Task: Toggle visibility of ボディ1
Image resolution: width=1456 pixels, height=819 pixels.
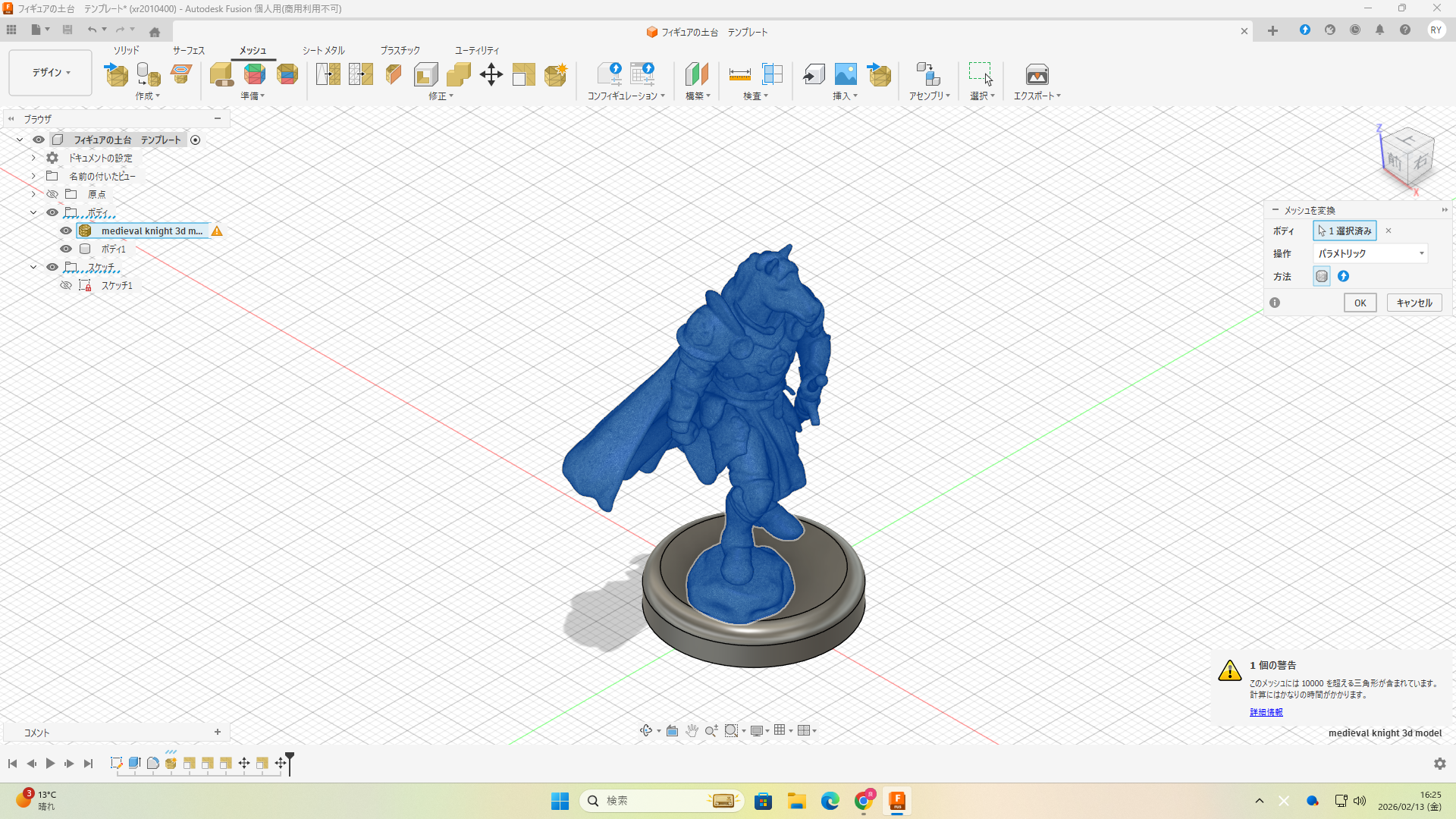Action: click(x=66, y=249)
